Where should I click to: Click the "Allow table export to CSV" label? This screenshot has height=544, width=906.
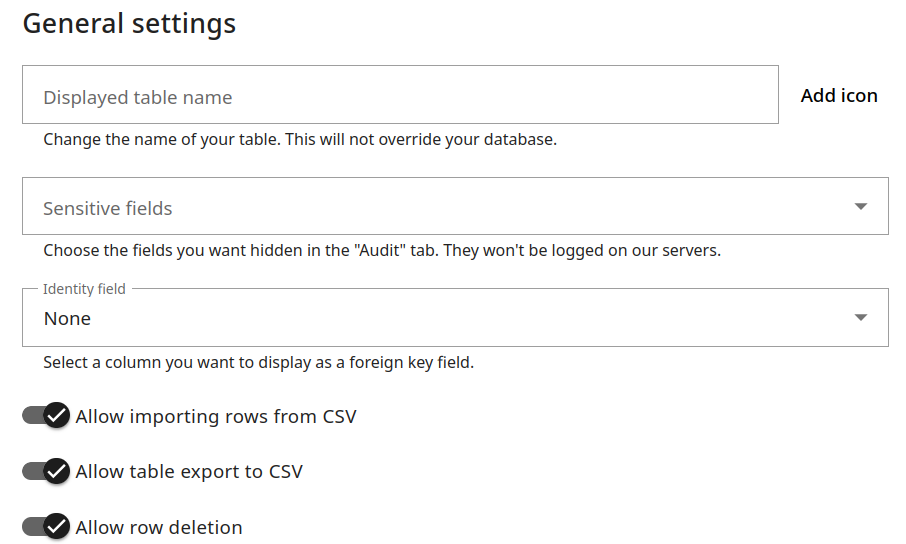click(x=189, y=471)
